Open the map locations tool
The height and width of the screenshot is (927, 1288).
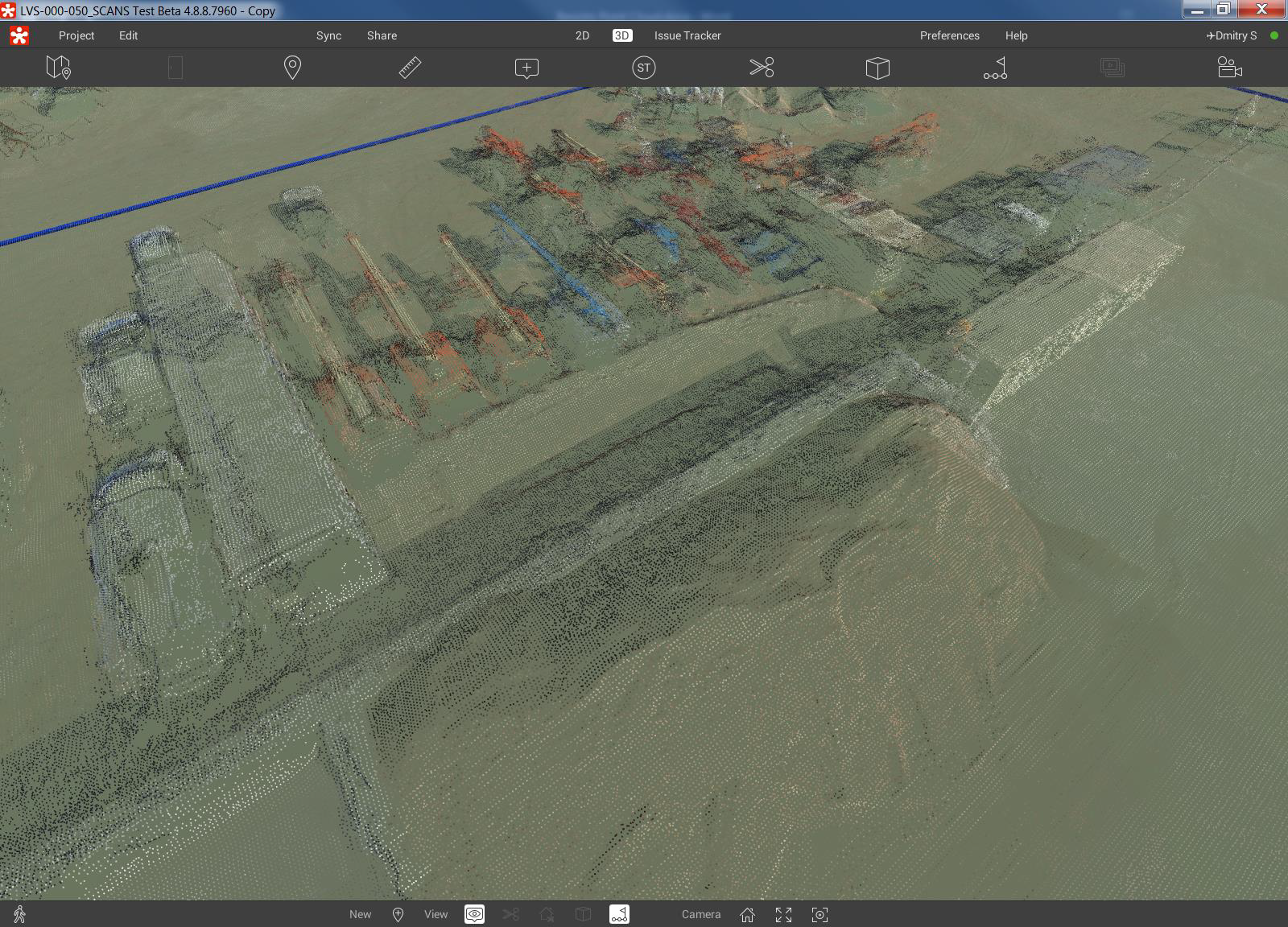pyautogui.click(x=58, y=68)
